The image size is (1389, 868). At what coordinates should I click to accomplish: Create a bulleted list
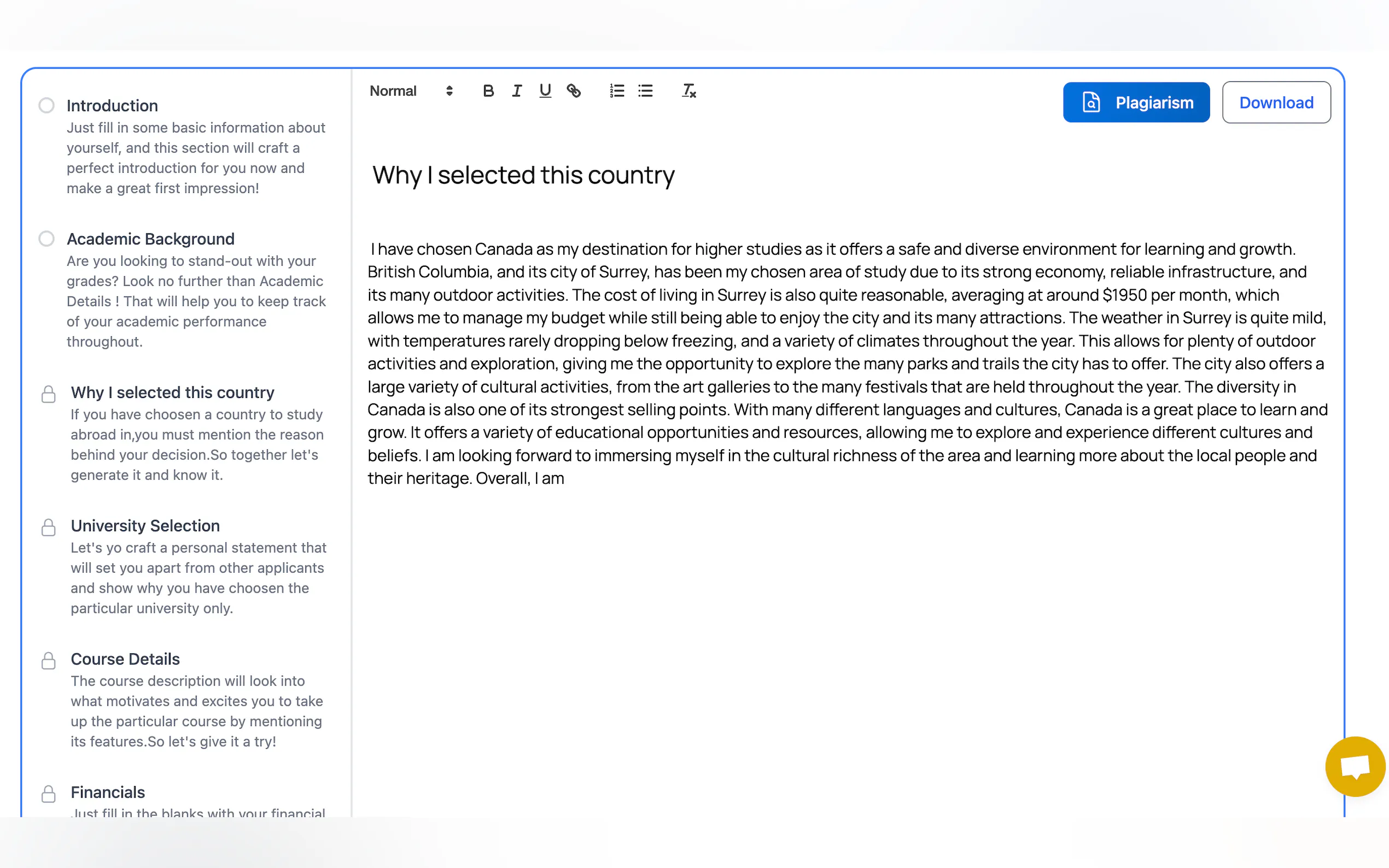645,91
